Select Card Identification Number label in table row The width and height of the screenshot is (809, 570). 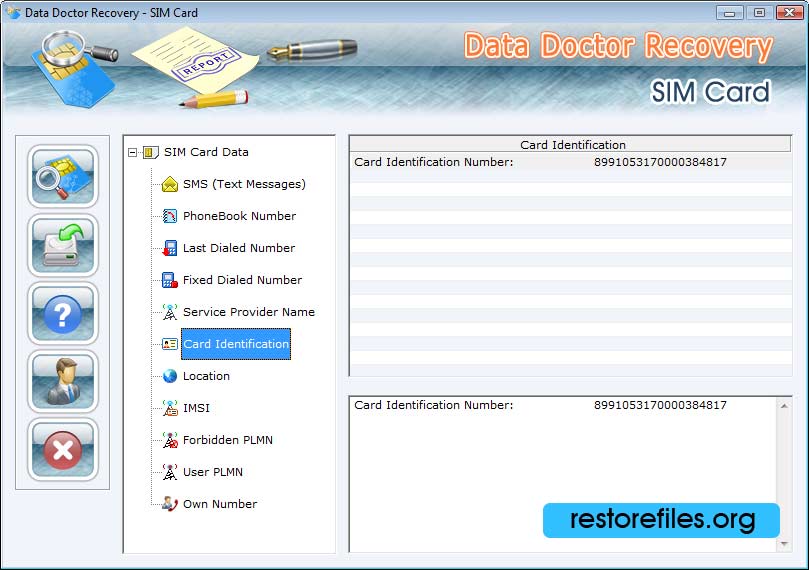[x=433, y=162]
